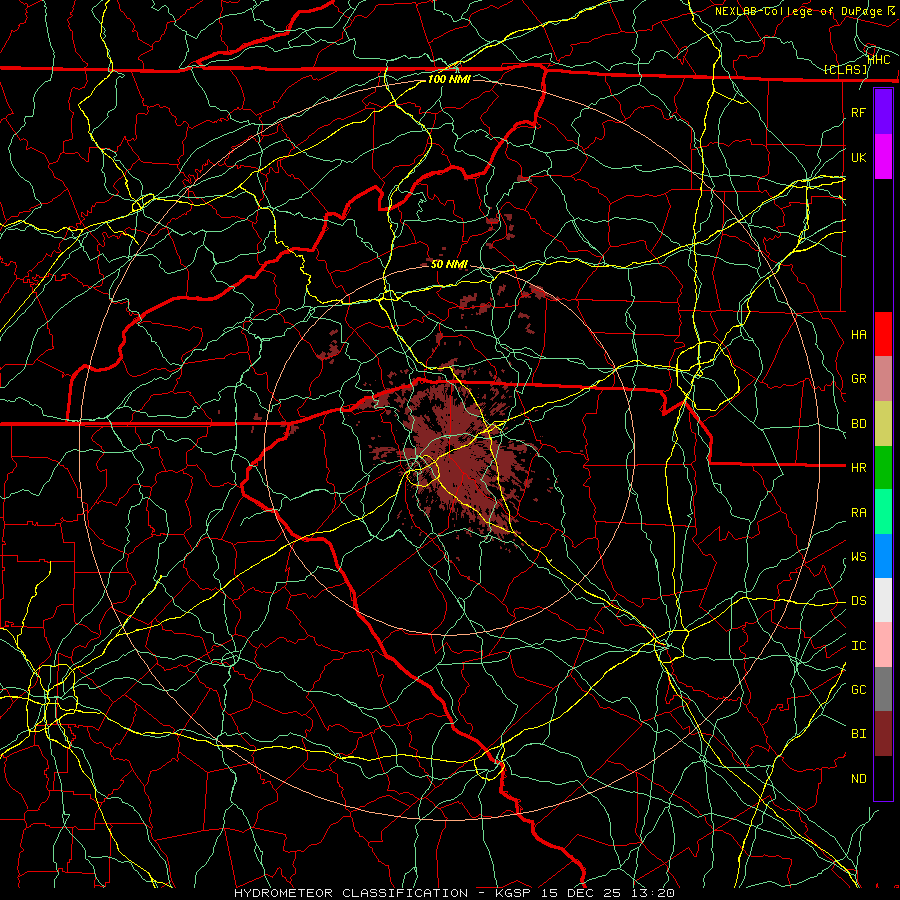This screenshot has width=900, height=900.
Task: Click the HR legend label
Action: (859, 468)
